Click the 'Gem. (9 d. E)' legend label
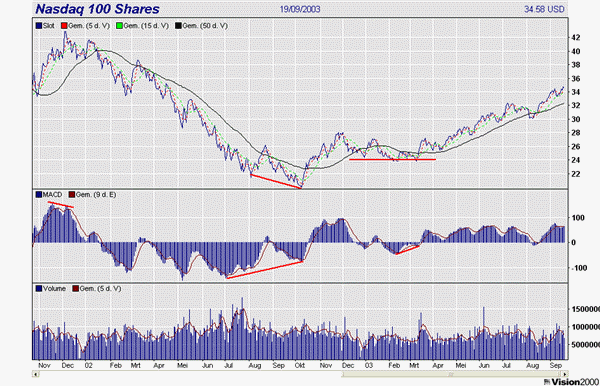 96,195
